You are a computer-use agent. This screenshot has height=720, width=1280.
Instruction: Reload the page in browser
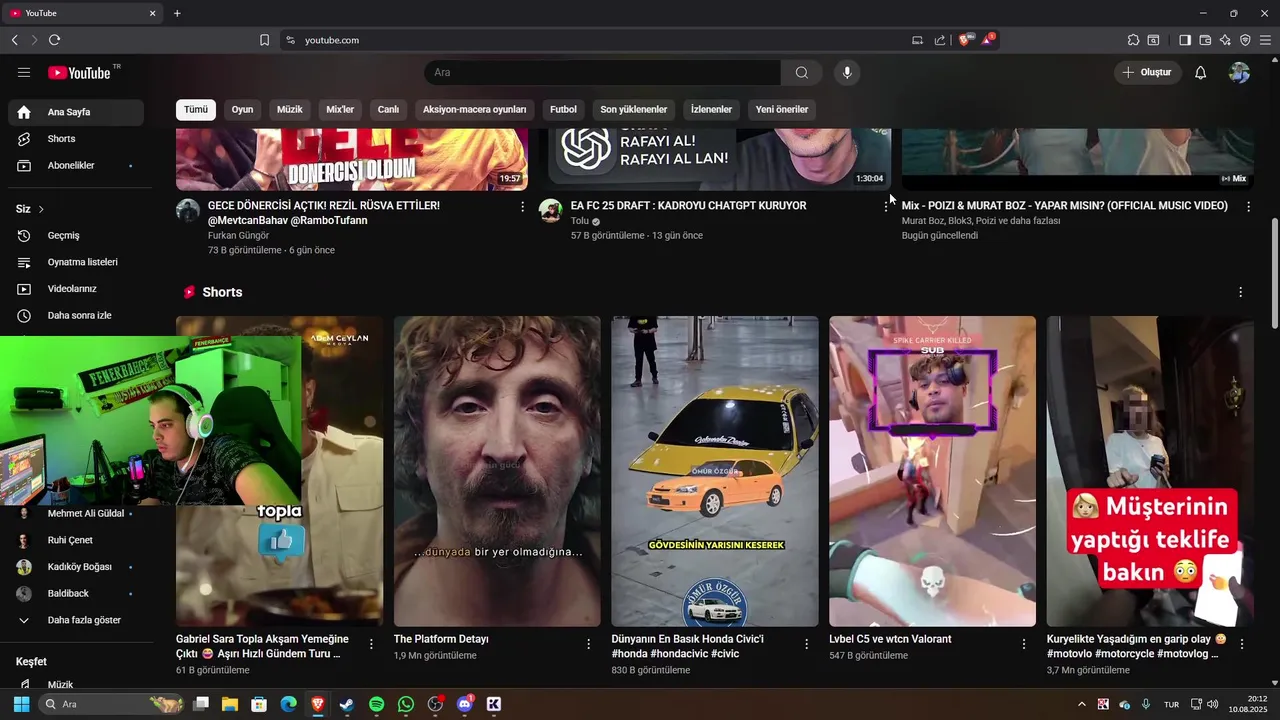pos(54,40)
